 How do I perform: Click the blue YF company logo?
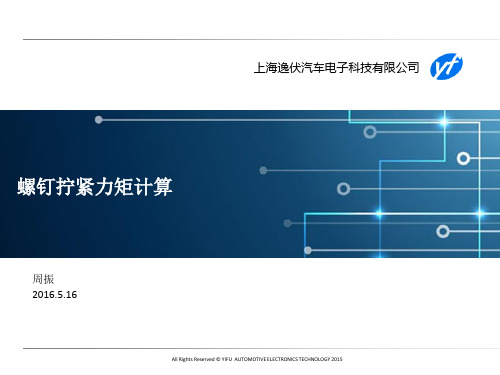446,67
